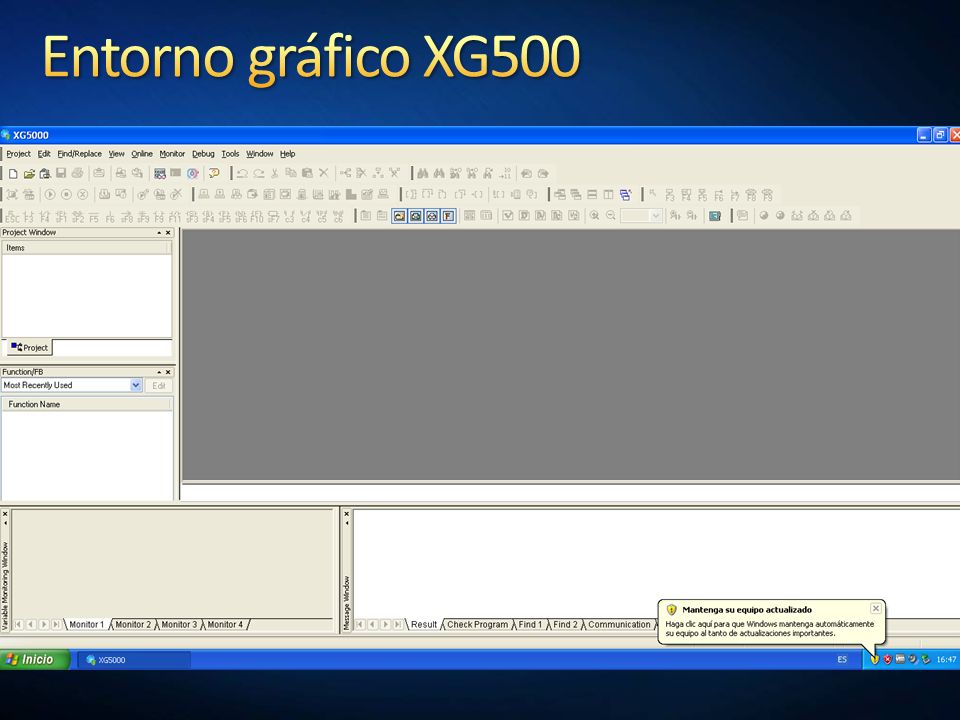This screenshot has height=720, width=960.
Task: Open the Debug menu
Action: tap(203, 154)
